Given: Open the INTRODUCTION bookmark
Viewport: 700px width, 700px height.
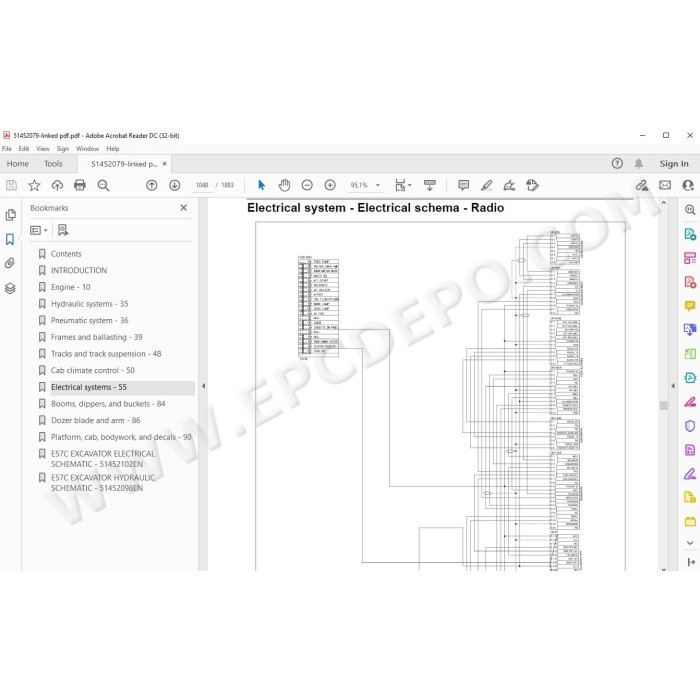Looking at the screenshot, I should pos(79,270).
